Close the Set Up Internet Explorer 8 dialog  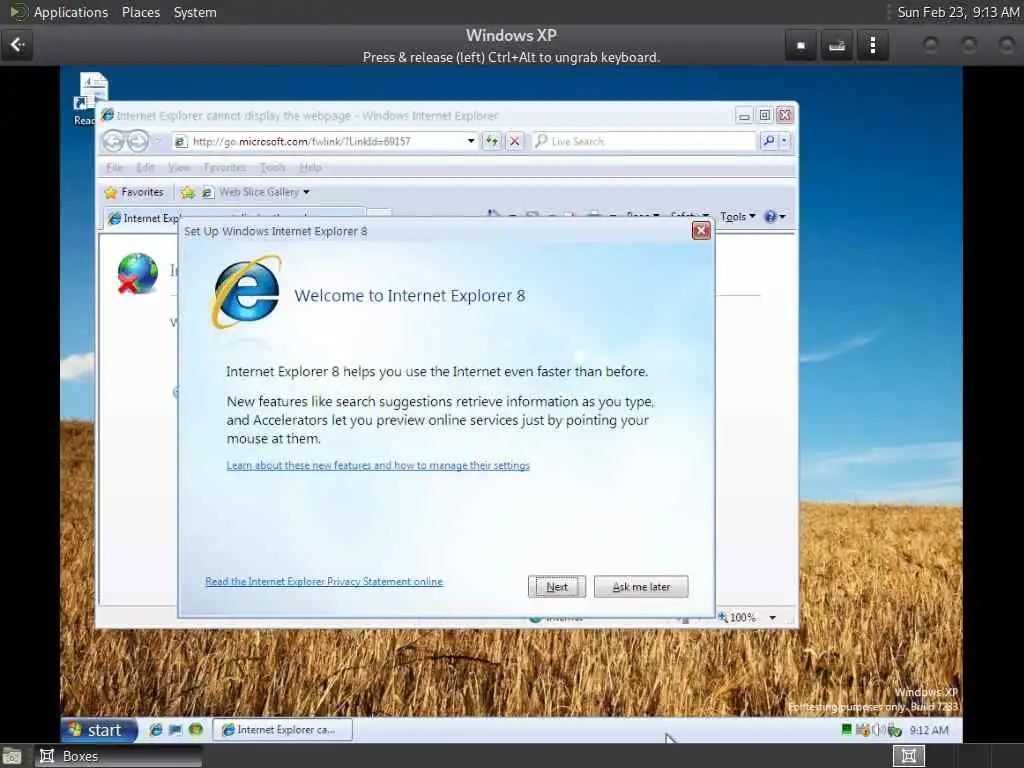click(x=701, y=231)
